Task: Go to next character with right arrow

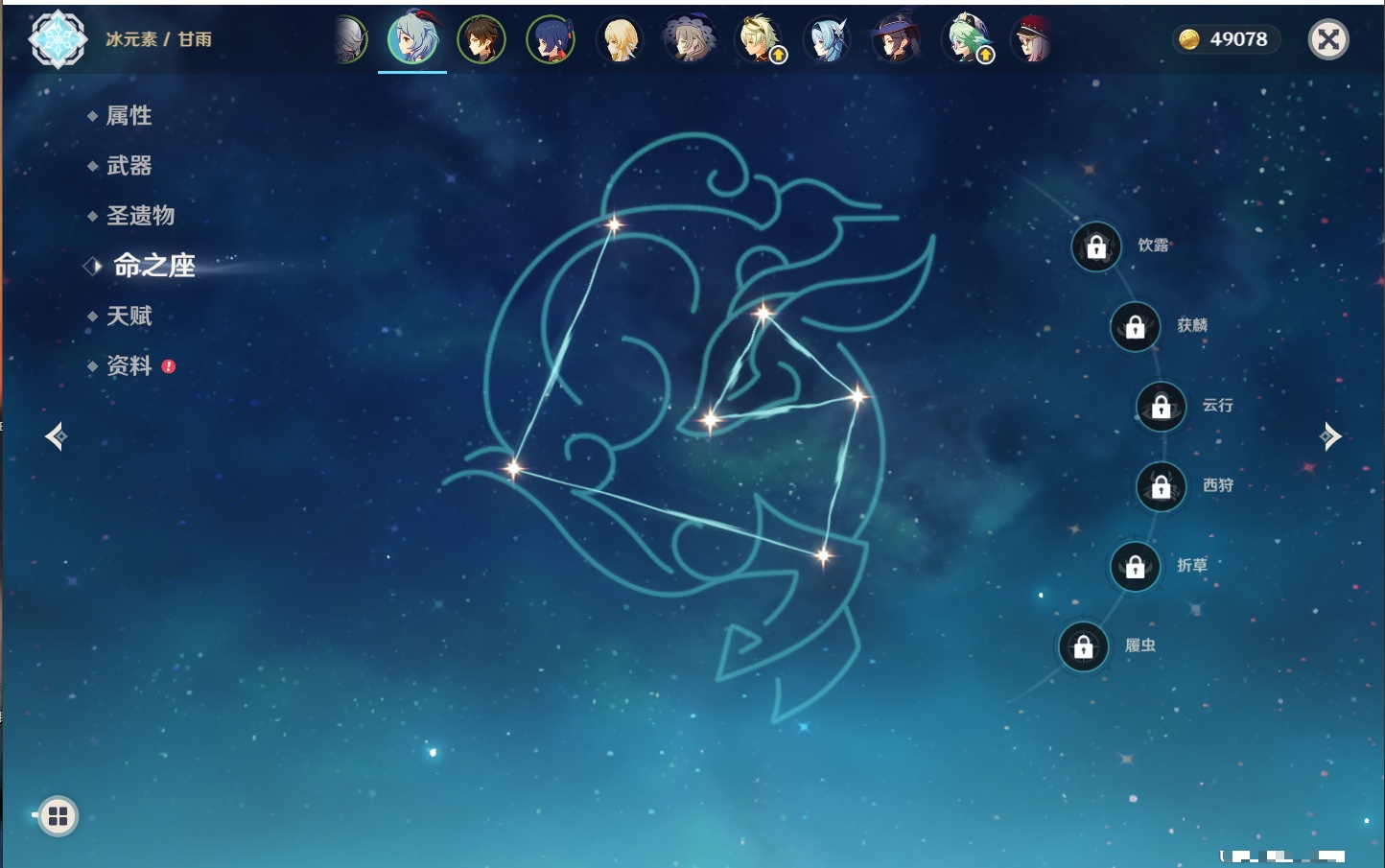Action: click(x=1329, y=436)
